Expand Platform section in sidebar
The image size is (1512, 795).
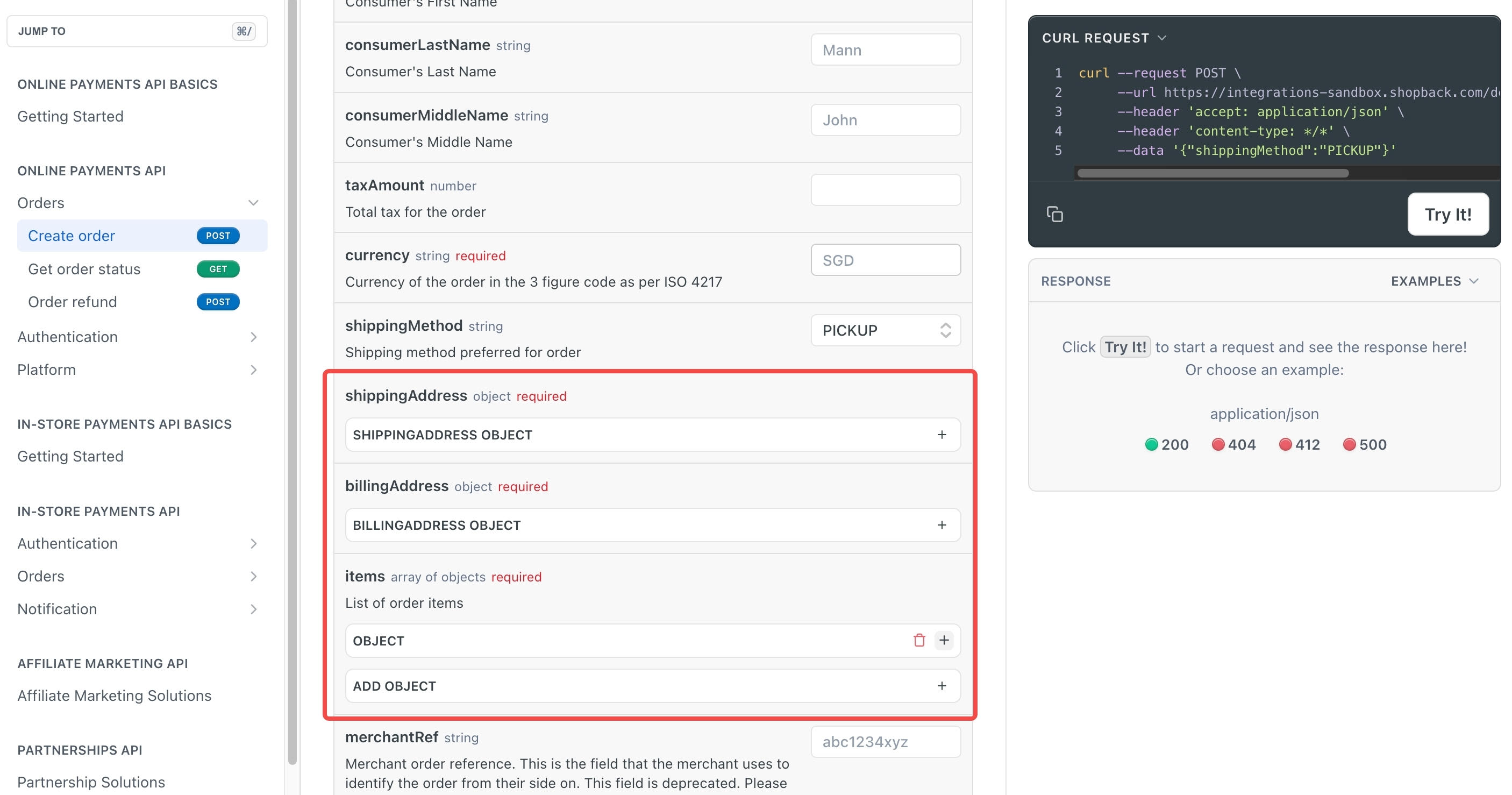[254, 370]
